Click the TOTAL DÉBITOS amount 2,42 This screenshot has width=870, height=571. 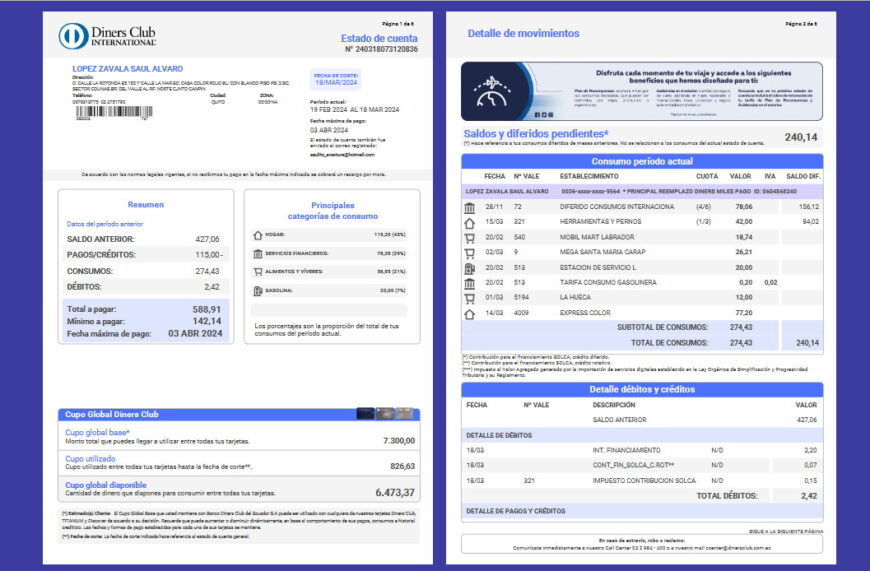[809, 496]
